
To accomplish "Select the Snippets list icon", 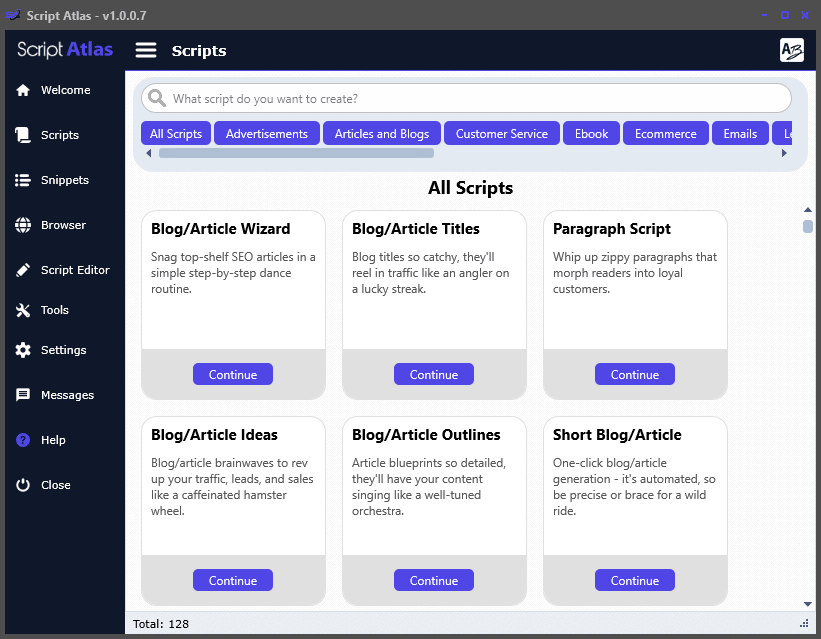I will pos(23,180).
